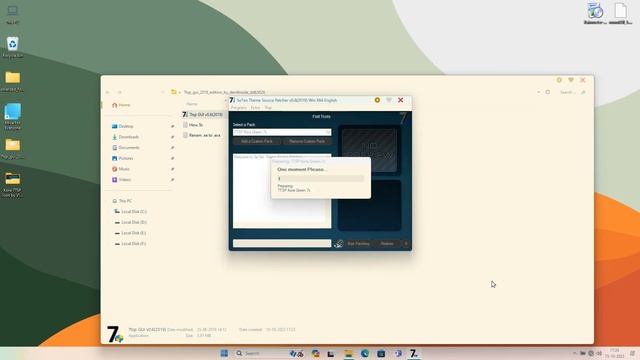The width and height of the screenshot is (640, 360).
Task: Open the Select a Pack dropdown
Action: [x=282, y=132]
